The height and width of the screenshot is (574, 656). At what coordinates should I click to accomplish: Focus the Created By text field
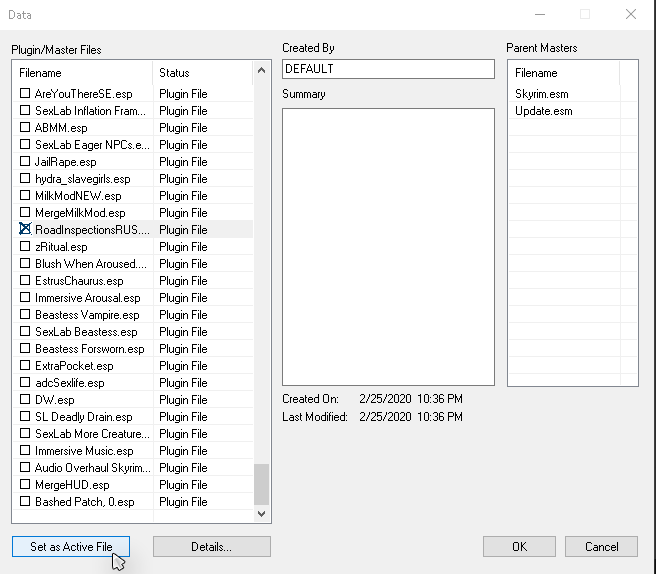(388, 69)
